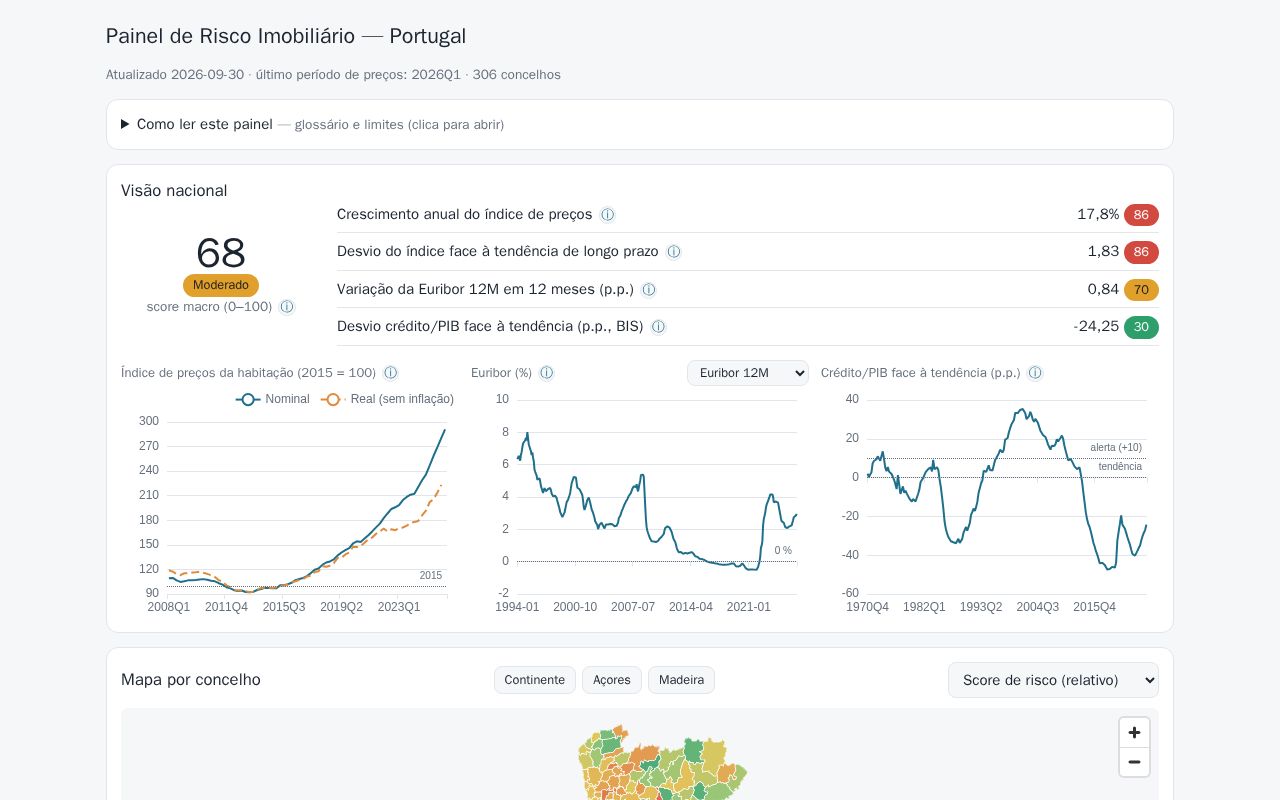Click the 'Mapa por concelho' heading
This screenshot has width=1280, height=800.
[x=191, y=680]
